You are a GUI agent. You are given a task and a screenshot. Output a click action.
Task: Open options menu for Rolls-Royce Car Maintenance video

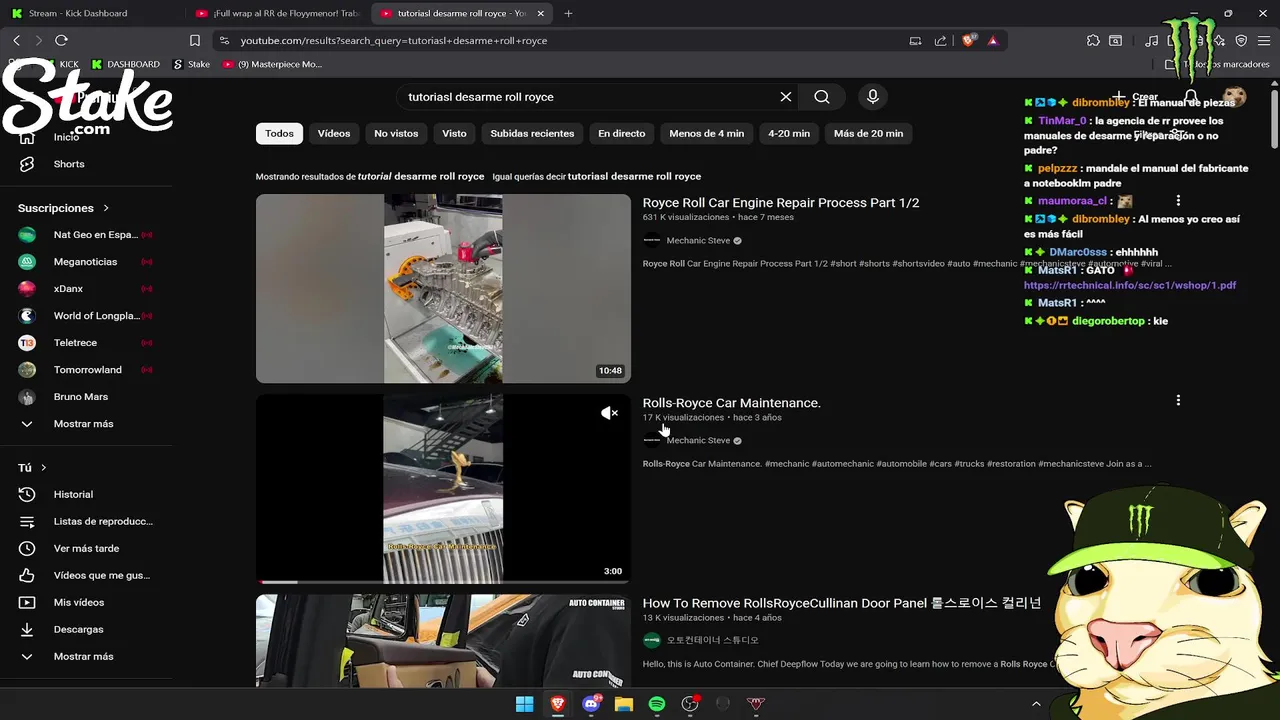click(x=1178, y=400)
